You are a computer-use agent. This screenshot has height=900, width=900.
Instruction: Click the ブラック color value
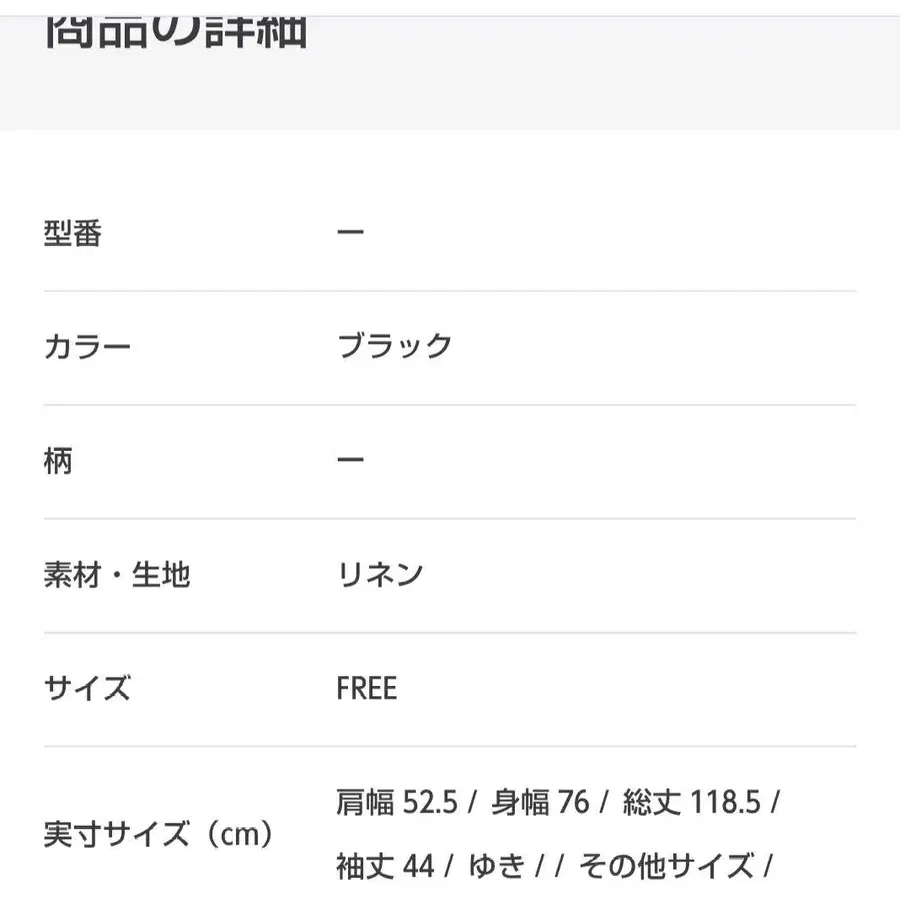point(394,346)
